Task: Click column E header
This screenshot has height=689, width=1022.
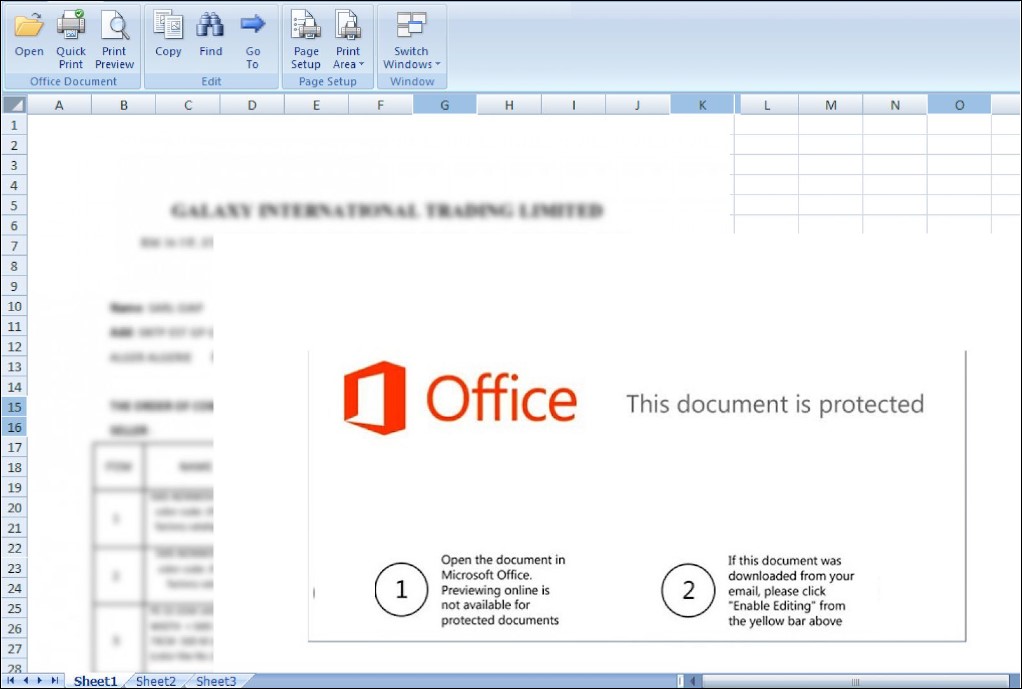Action: [x=316, y=105]
